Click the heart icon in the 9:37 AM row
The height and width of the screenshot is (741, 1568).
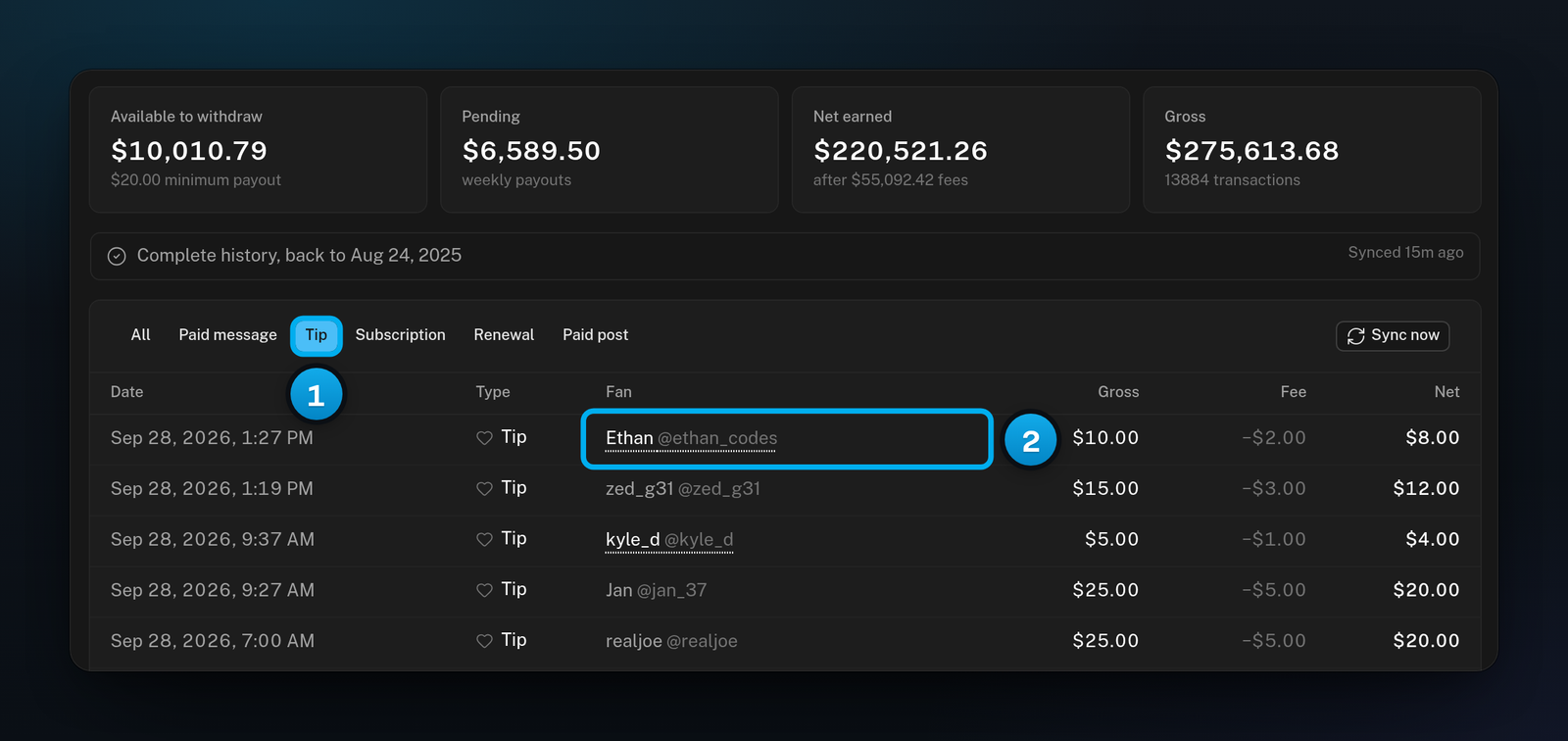[x=484, y=540]
